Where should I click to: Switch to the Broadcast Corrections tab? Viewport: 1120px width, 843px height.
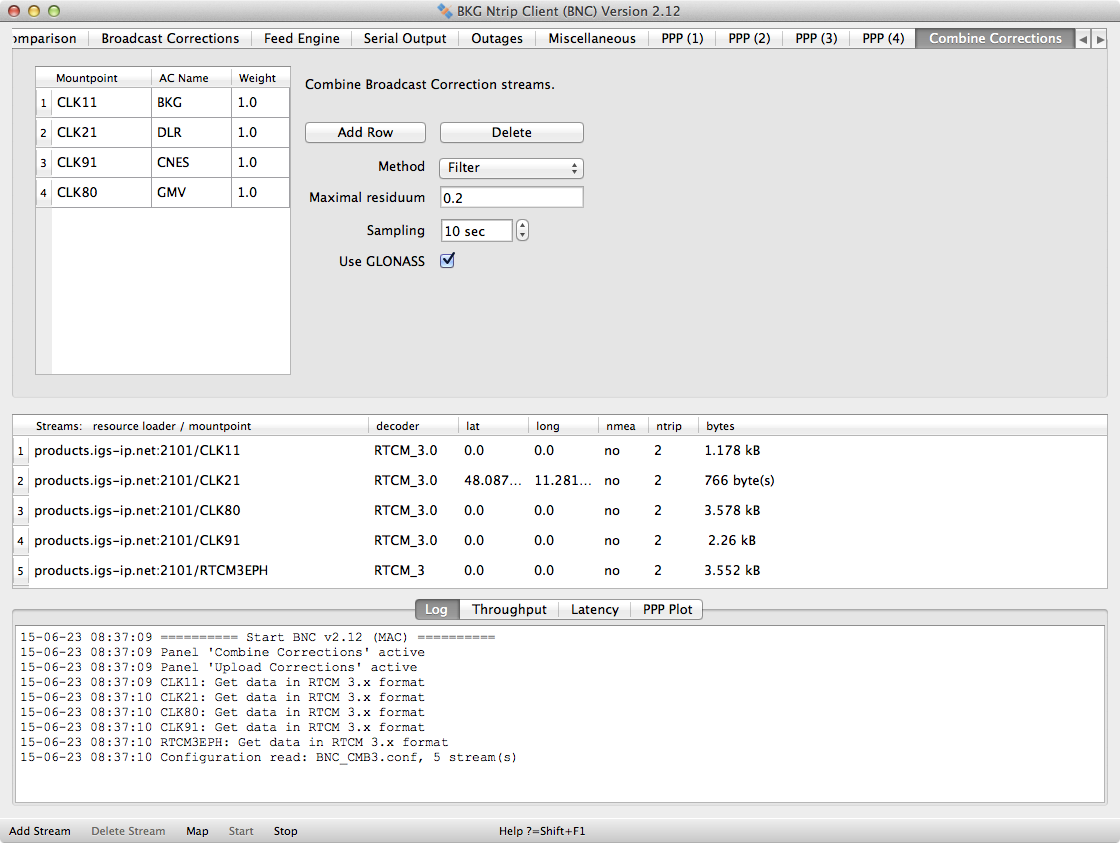(x=170, y=38)
